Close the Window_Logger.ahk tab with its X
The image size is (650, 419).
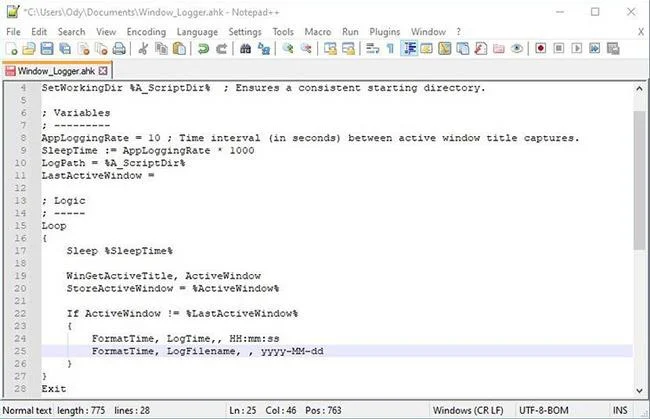(103, 71)
